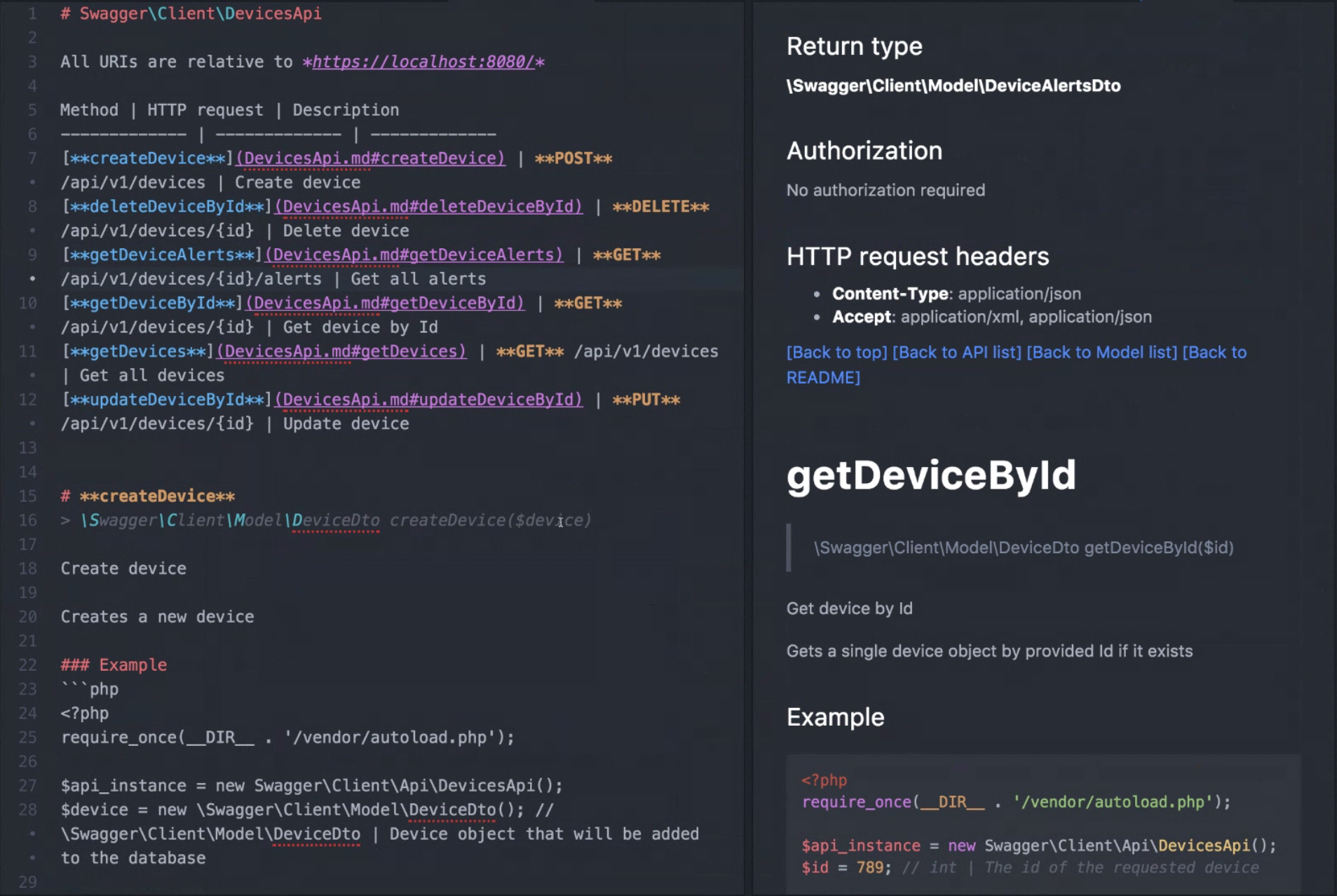Click the 'HTTP request headers' preview heading
Viewport: 1337px width, 896px height.
(917, 257)
